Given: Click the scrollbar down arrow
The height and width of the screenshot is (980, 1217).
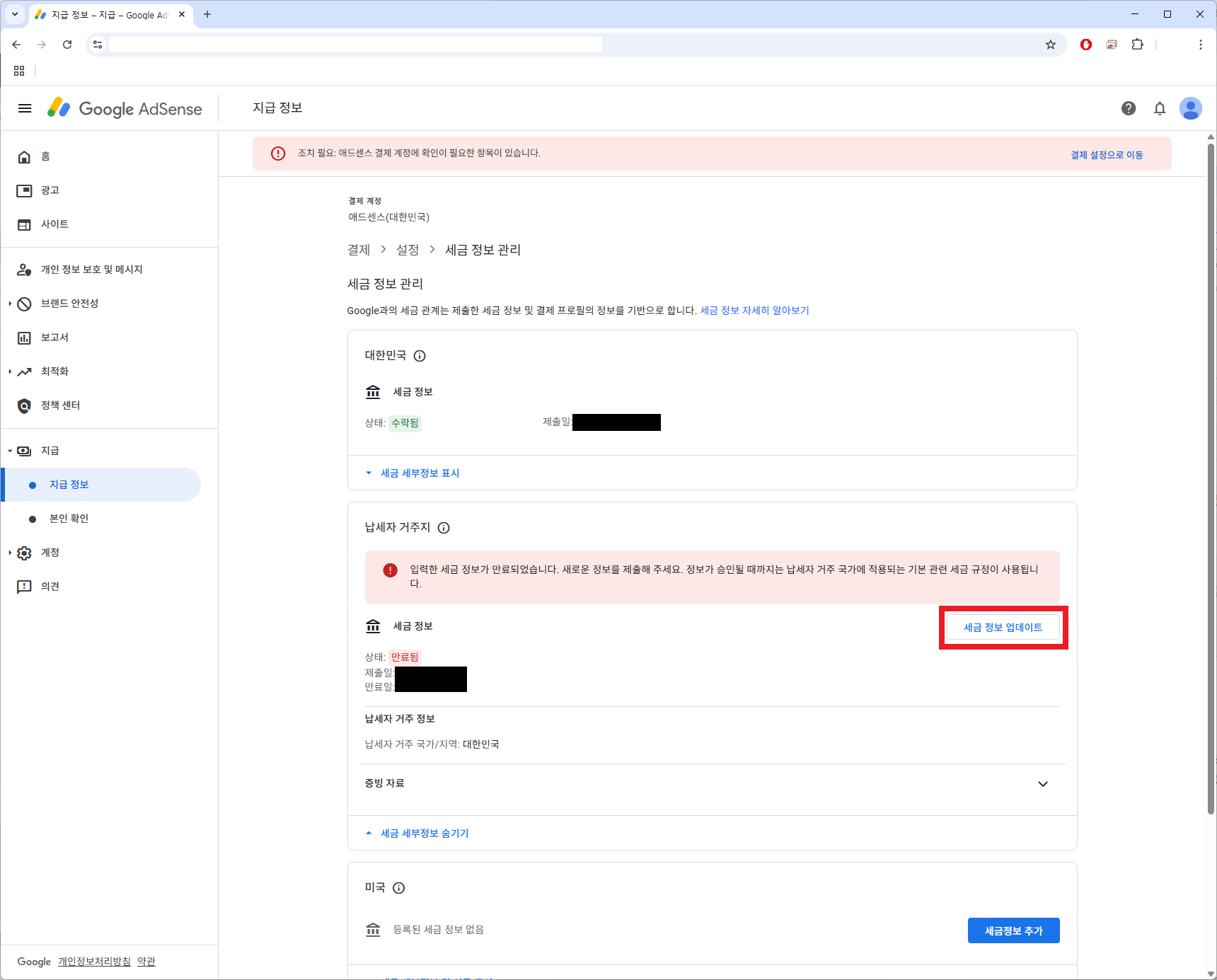Looking at the screenshot, I should (1211, 974).
